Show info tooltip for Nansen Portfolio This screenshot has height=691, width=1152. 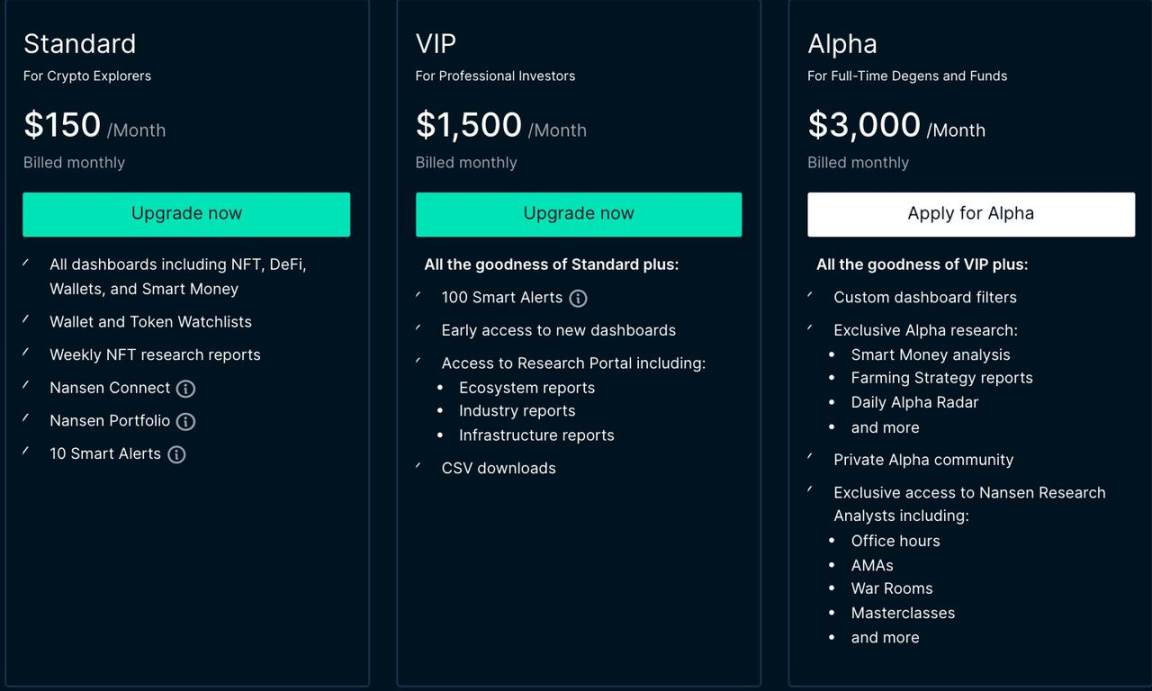186,422
